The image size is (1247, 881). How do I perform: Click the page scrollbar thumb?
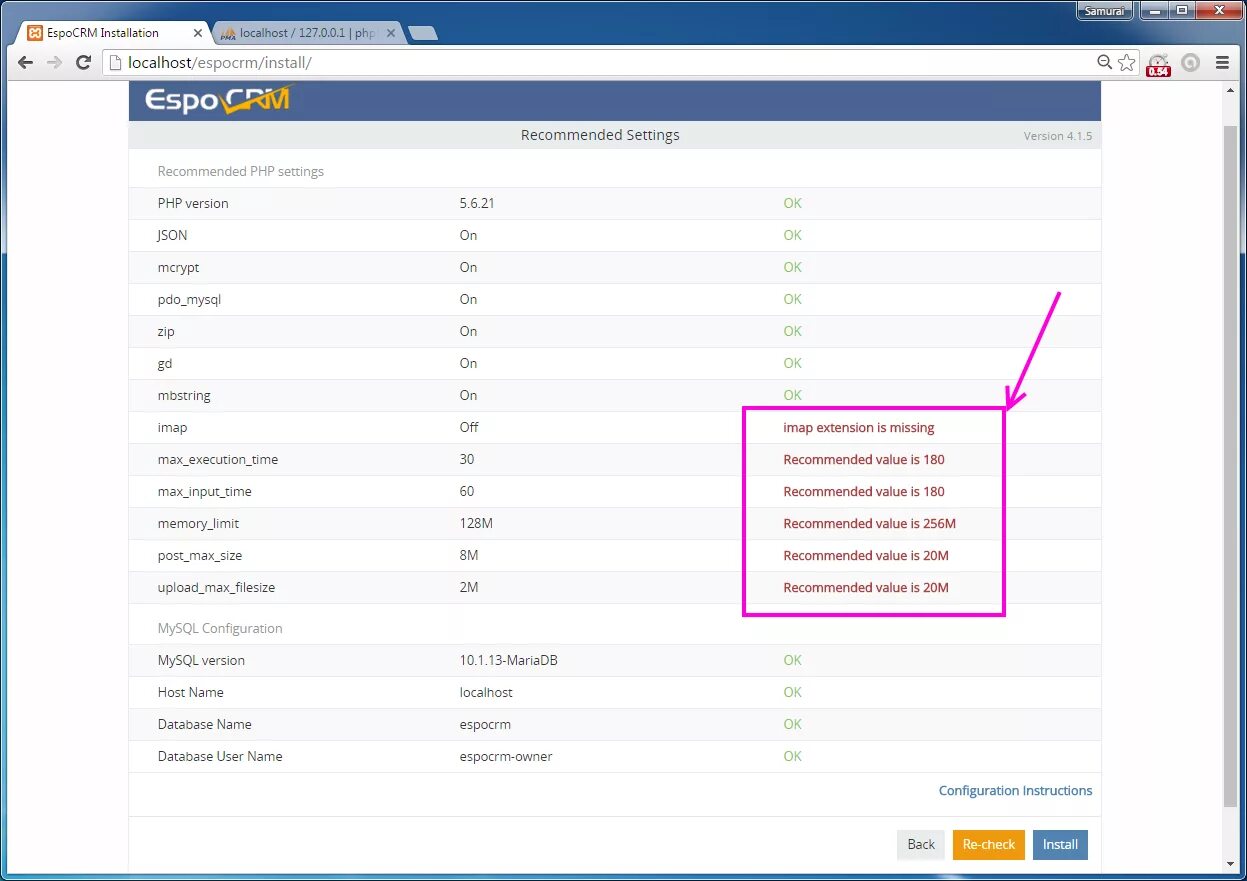click(x=1231, y=465)
